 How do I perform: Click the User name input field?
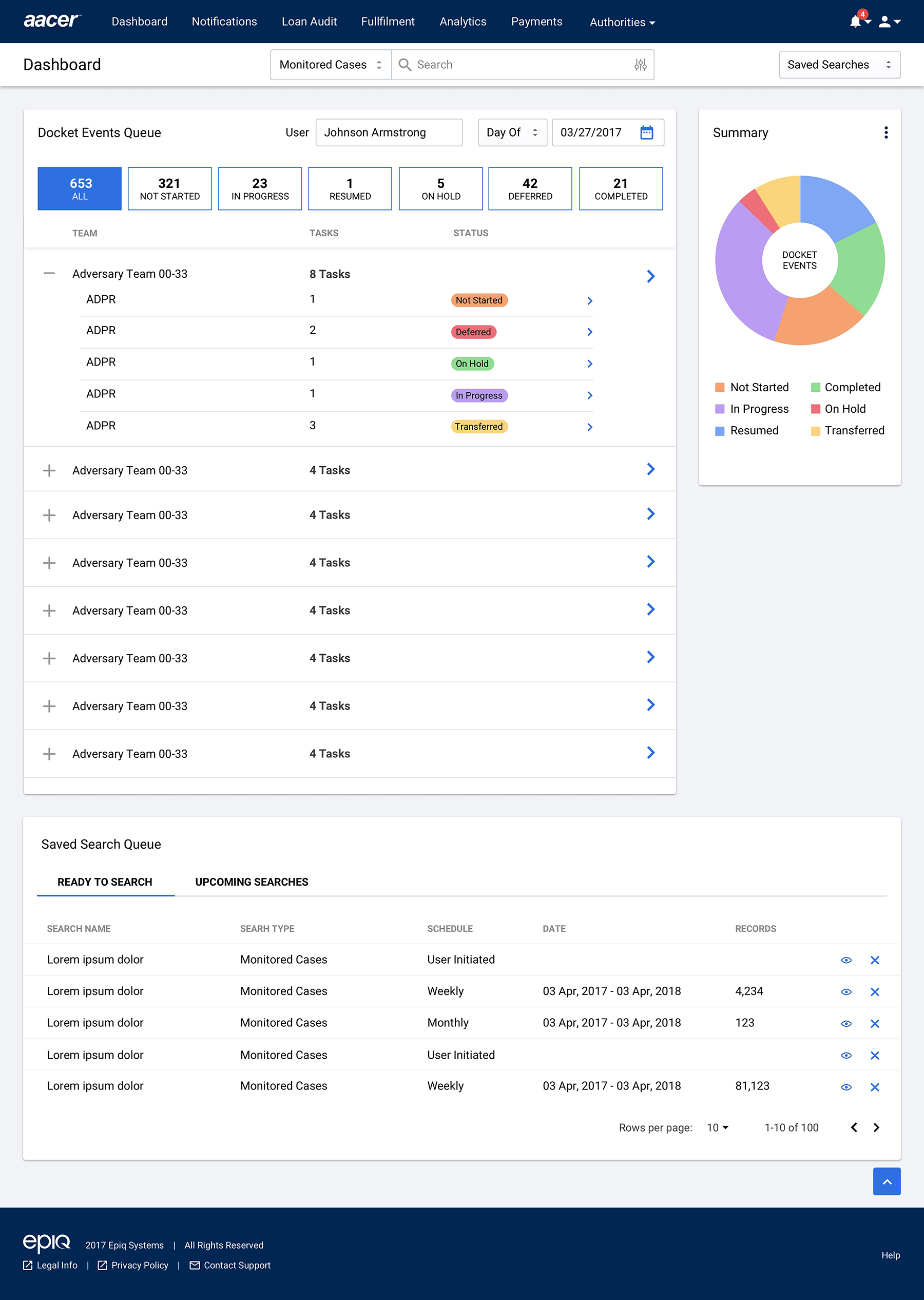(x=389, y=132)
